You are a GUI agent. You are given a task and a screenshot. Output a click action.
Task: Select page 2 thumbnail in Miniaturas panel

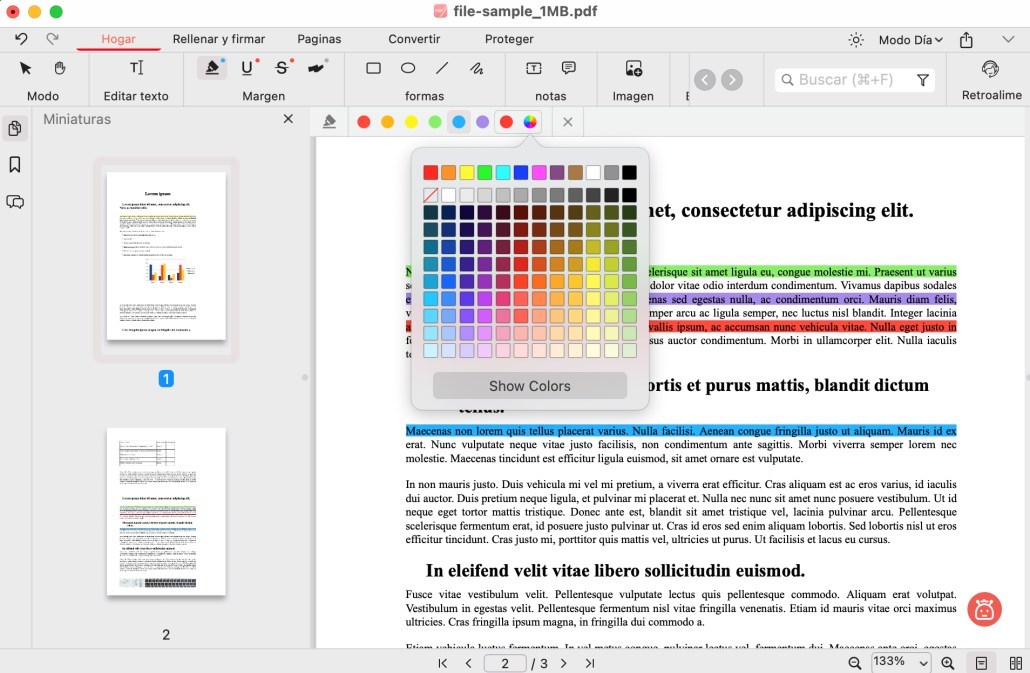(166, 511)
